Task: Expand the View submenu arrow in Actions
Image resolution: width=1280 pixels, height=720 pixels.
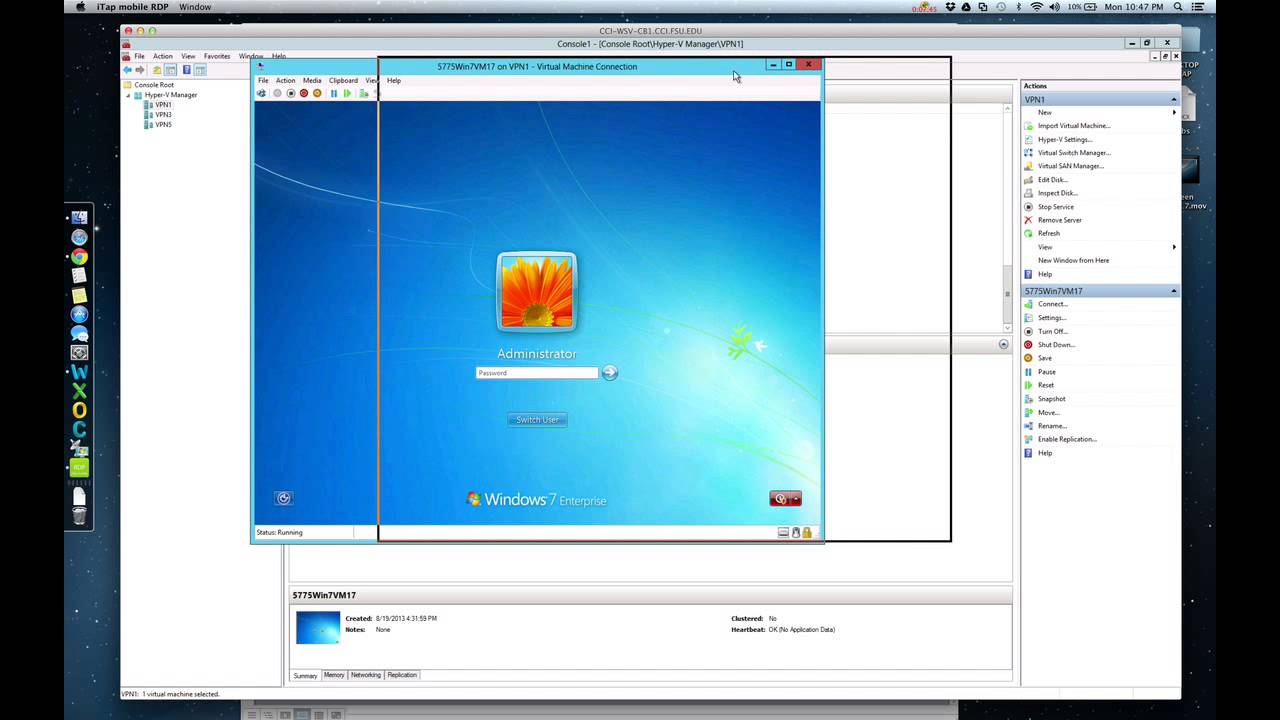Action: coord(1174,247)
